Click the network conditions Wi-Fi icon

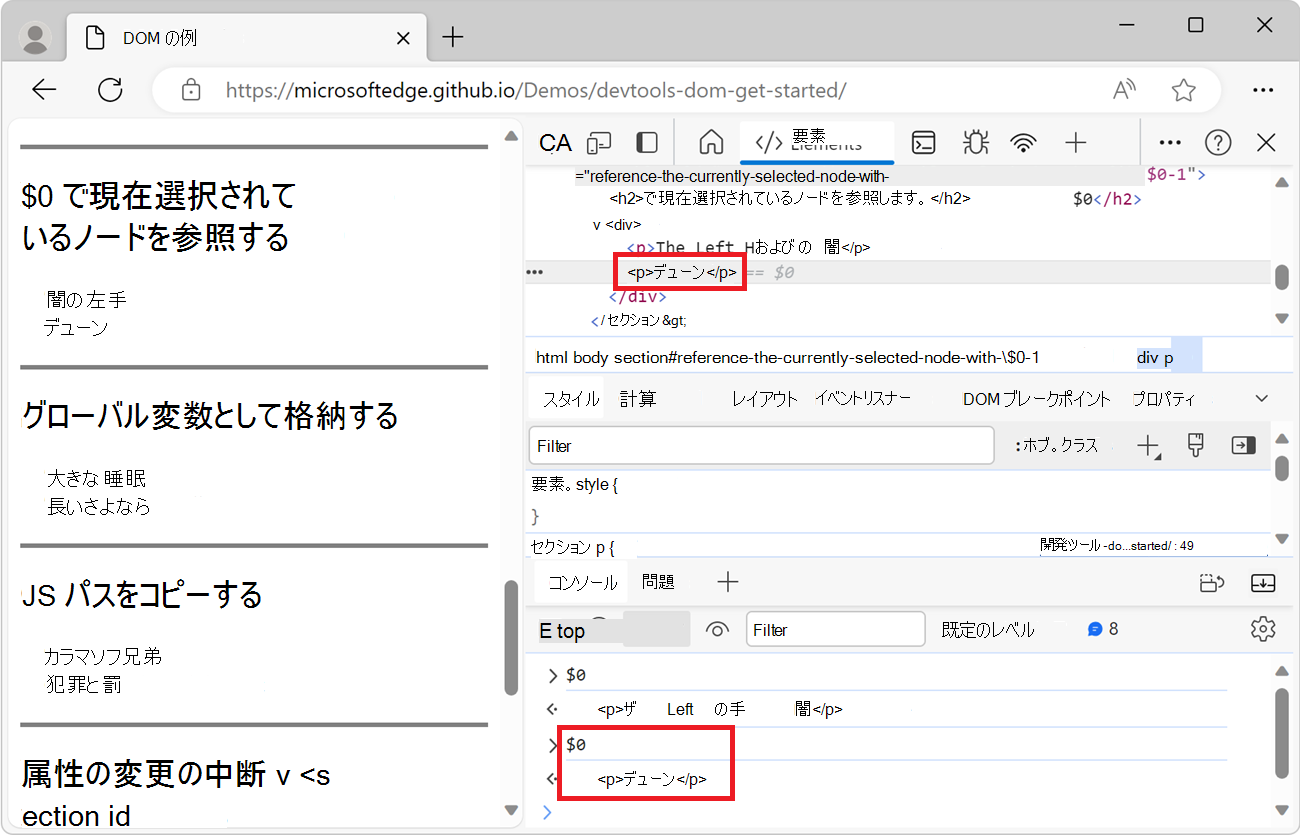pos(1023,142)
